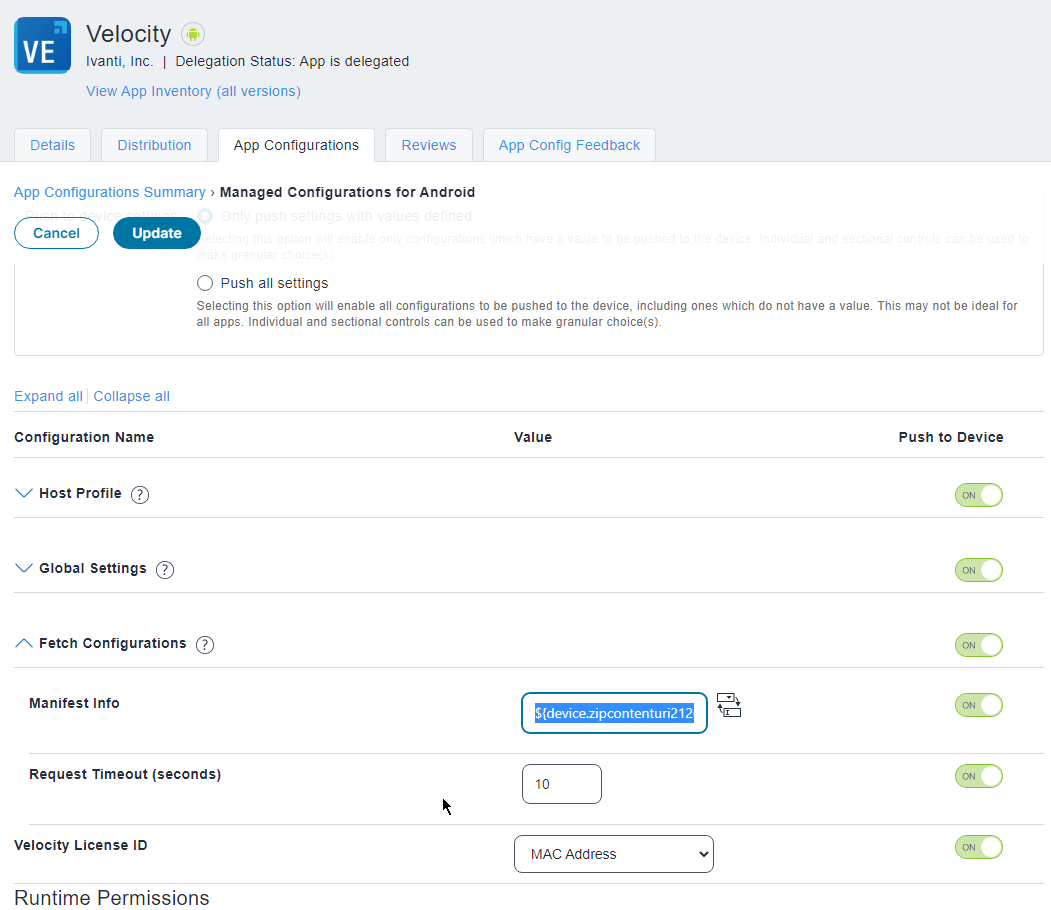Expand the Host Profile section
Screen dimensions: 1051x910
pos(24,493)
